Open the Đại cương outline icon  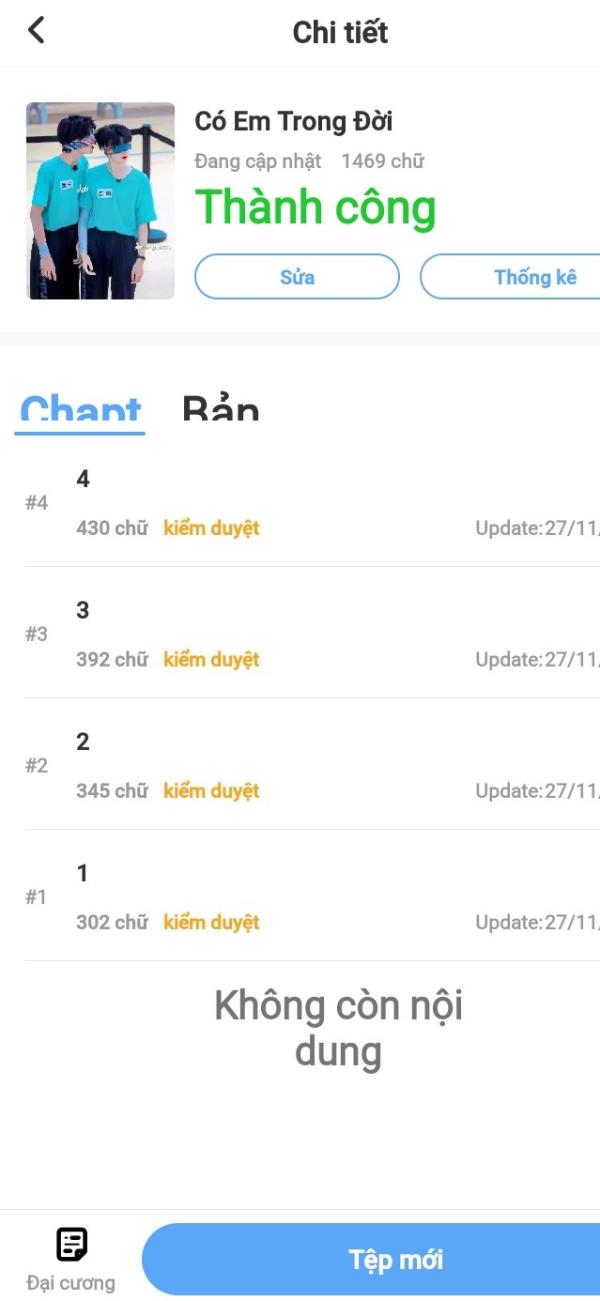pos(71,1245)
